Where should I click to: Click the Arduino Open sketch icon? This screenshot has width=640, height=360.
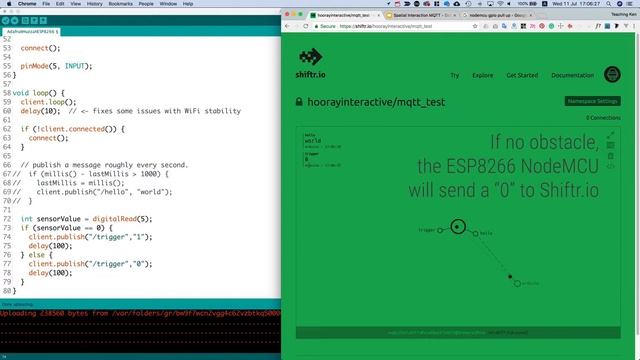[x=34, y=20]
